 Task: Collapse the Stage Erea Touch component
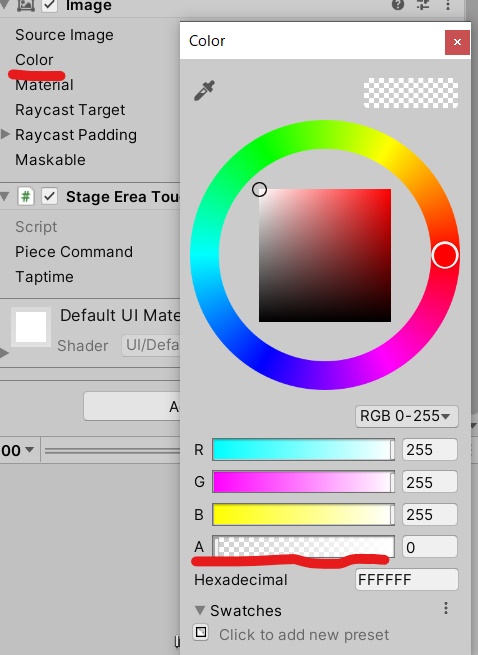tap(5, 196)
